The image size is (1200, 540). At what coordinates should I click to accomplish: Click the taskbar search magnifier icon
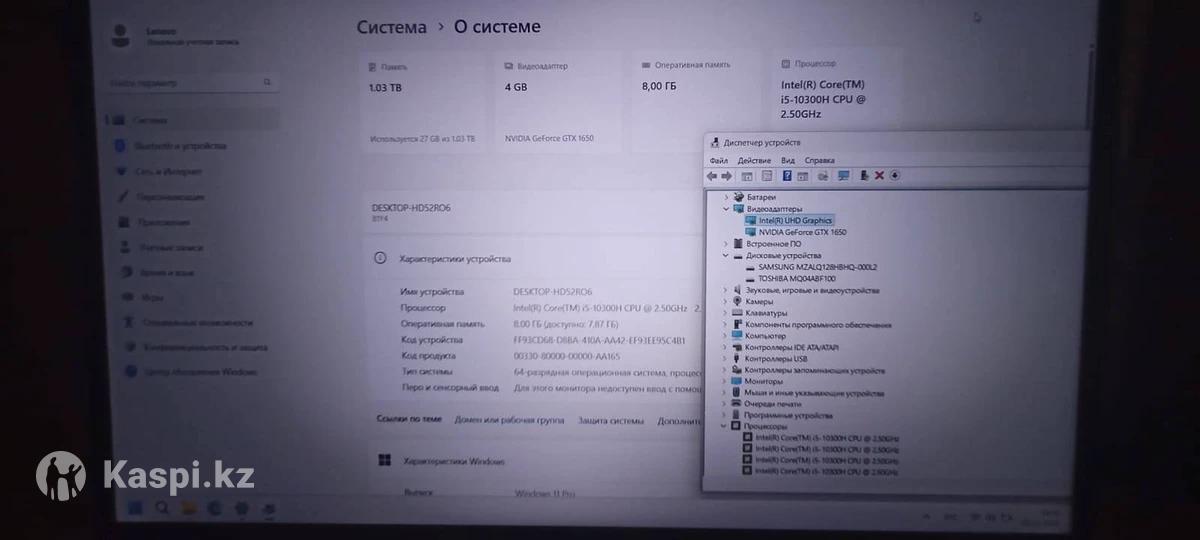[x=161, y=508]
